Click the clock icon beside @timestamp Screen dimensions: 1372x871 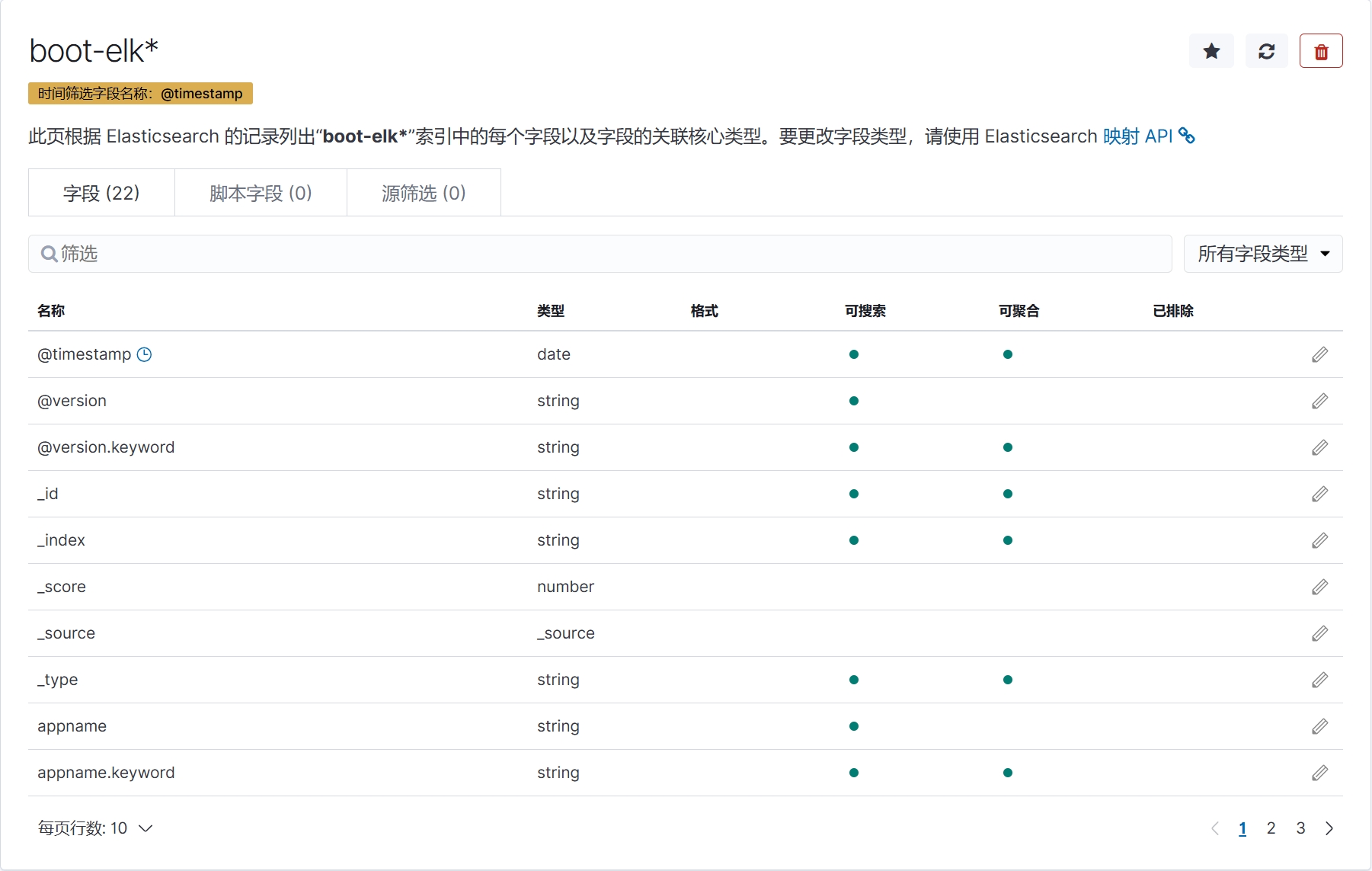[144, 354]
